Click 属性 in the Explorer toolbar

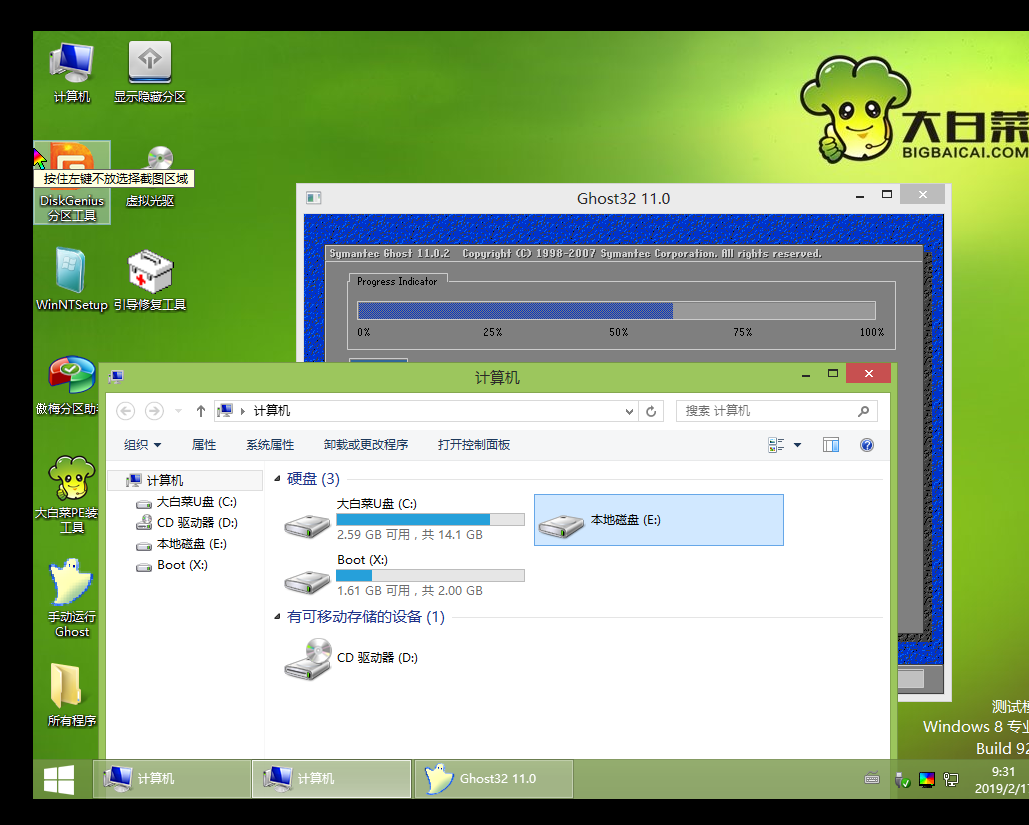(203, 445)
